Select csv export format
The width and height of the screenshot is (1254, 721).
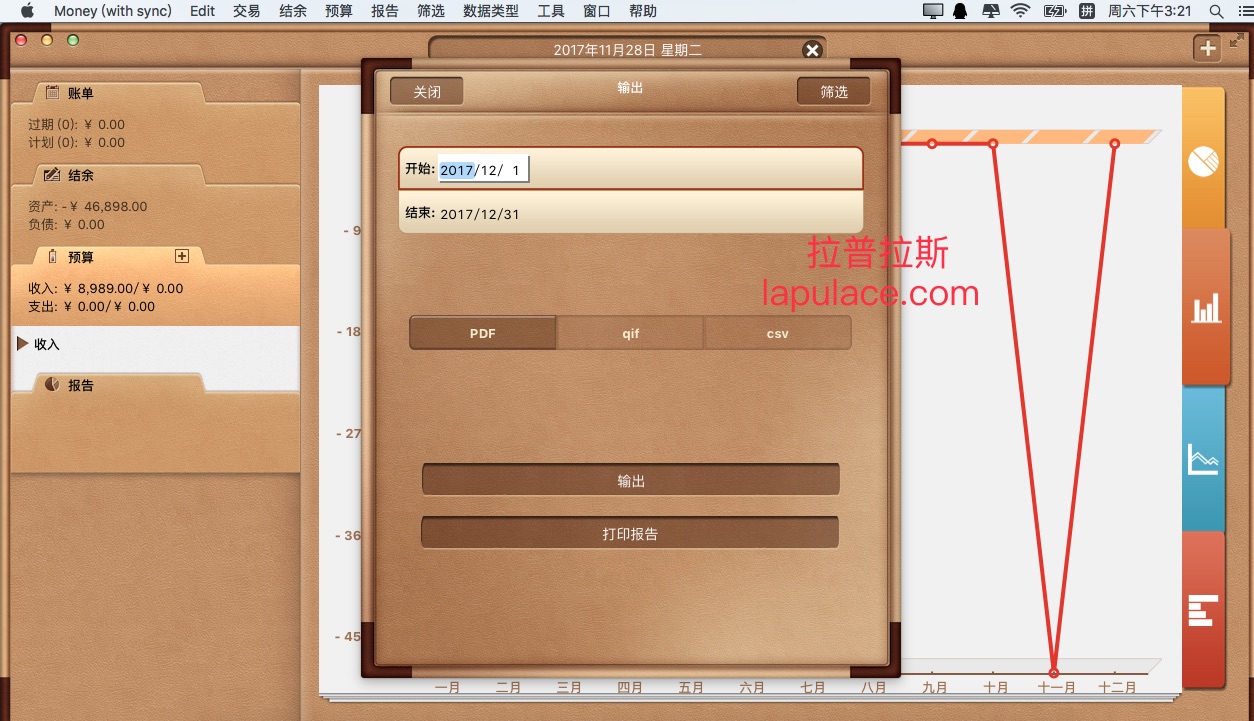coord(777,333)
